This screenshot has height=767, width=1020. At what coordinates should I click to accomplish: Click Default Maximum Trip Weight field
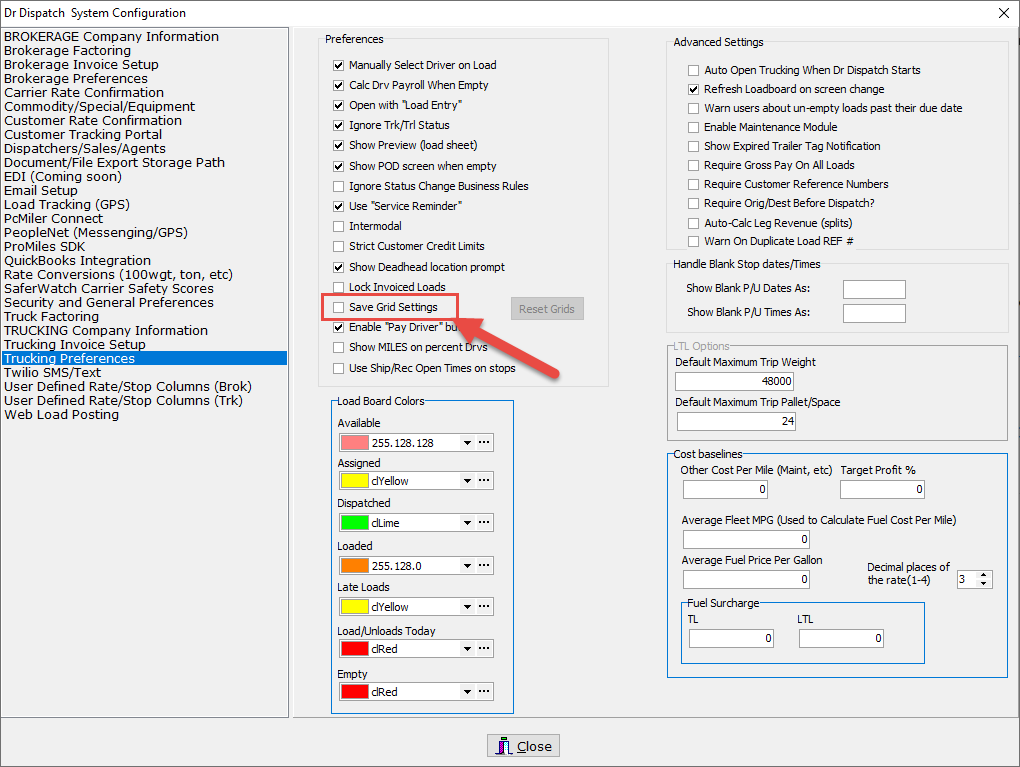[x=734, y=381]
